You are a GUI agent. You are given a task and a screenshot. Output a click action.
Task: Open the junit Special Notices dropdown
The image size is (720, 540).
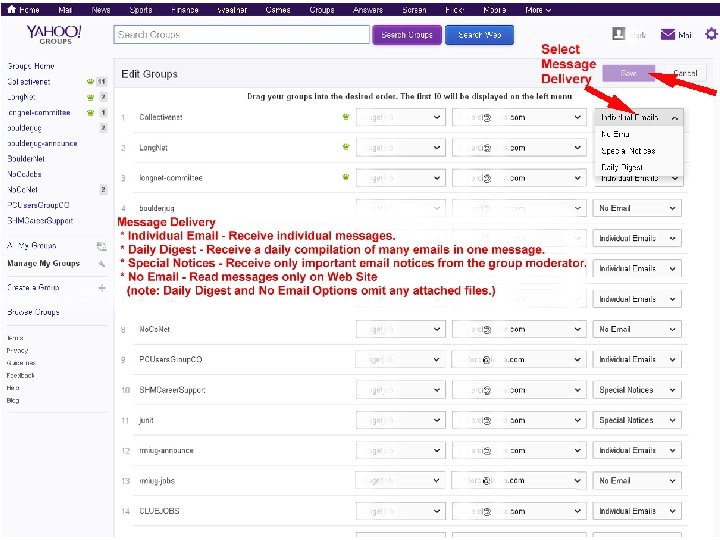click(x=637, y=420)
